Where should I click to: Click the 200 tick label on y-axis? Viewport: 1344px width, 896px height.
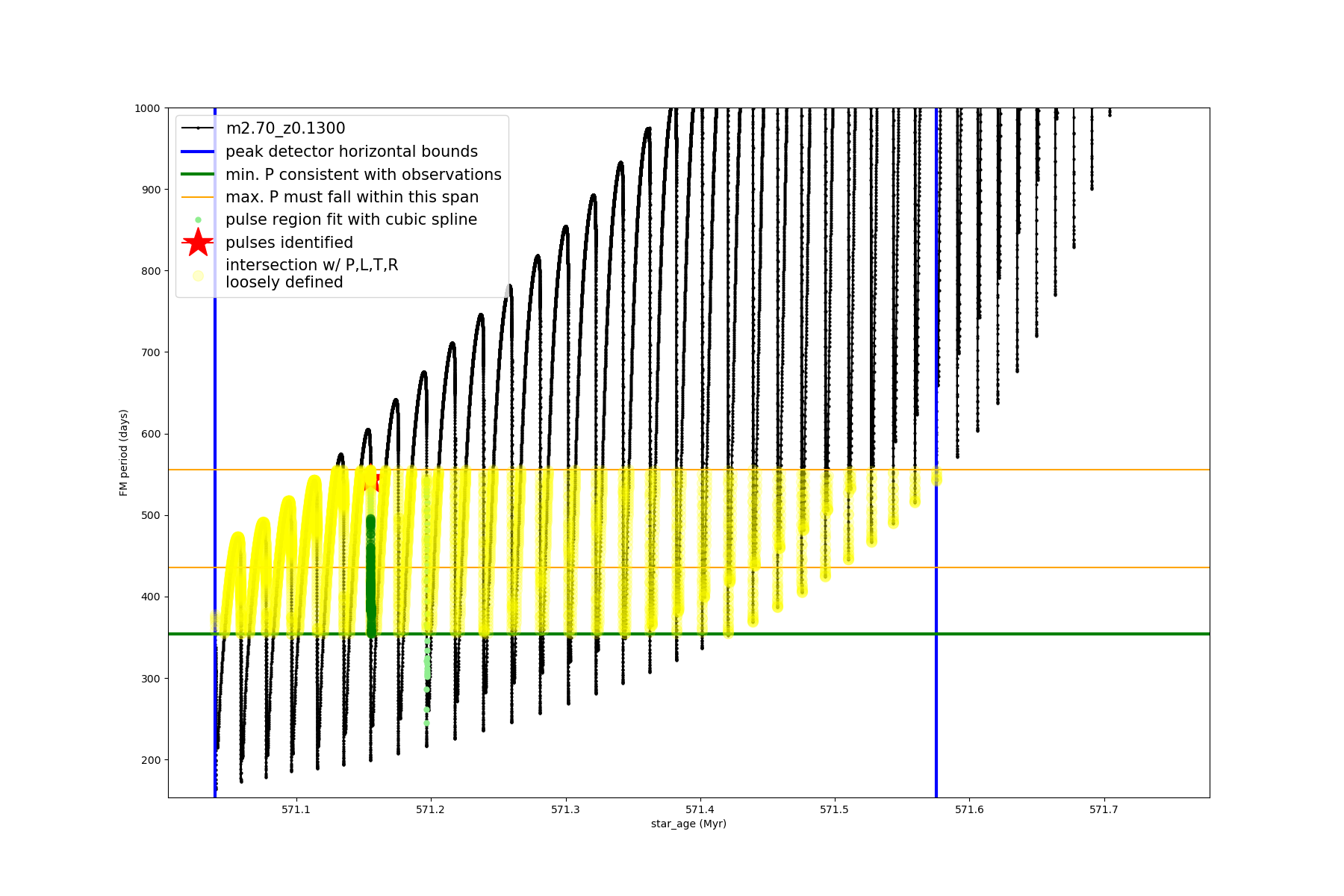pyautogui.click(x=151, y=760)
